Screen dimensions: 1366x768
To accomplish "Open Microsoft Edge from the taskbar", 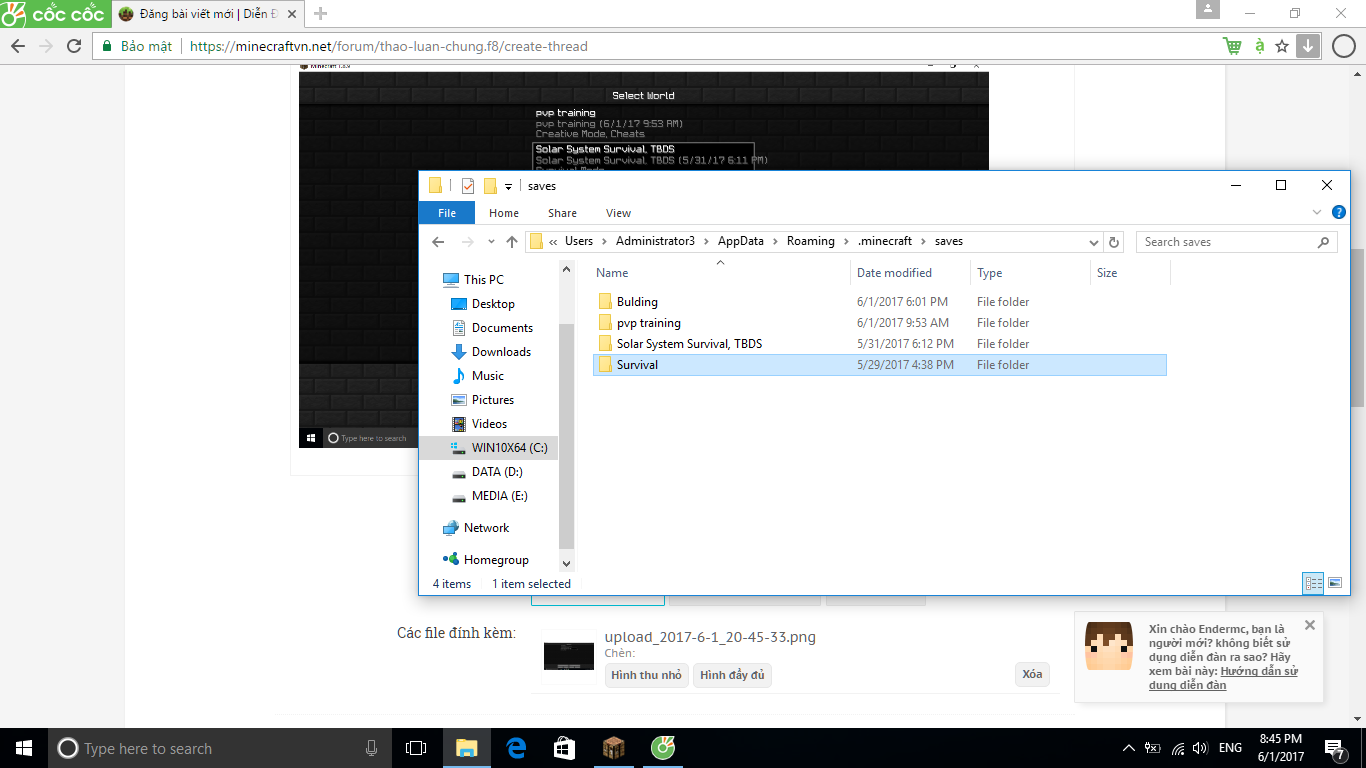I will coord(516,748).
